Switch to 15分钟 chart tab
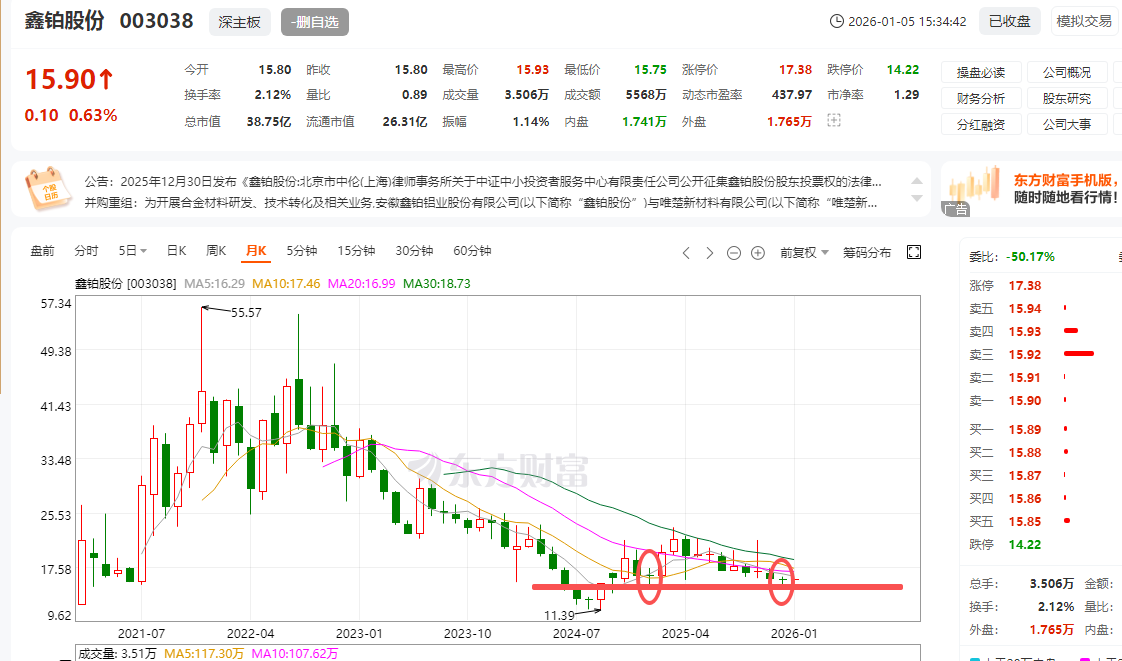Image resolution: width=1122 pixels, height=661 pixels. [x=356, y=251]
